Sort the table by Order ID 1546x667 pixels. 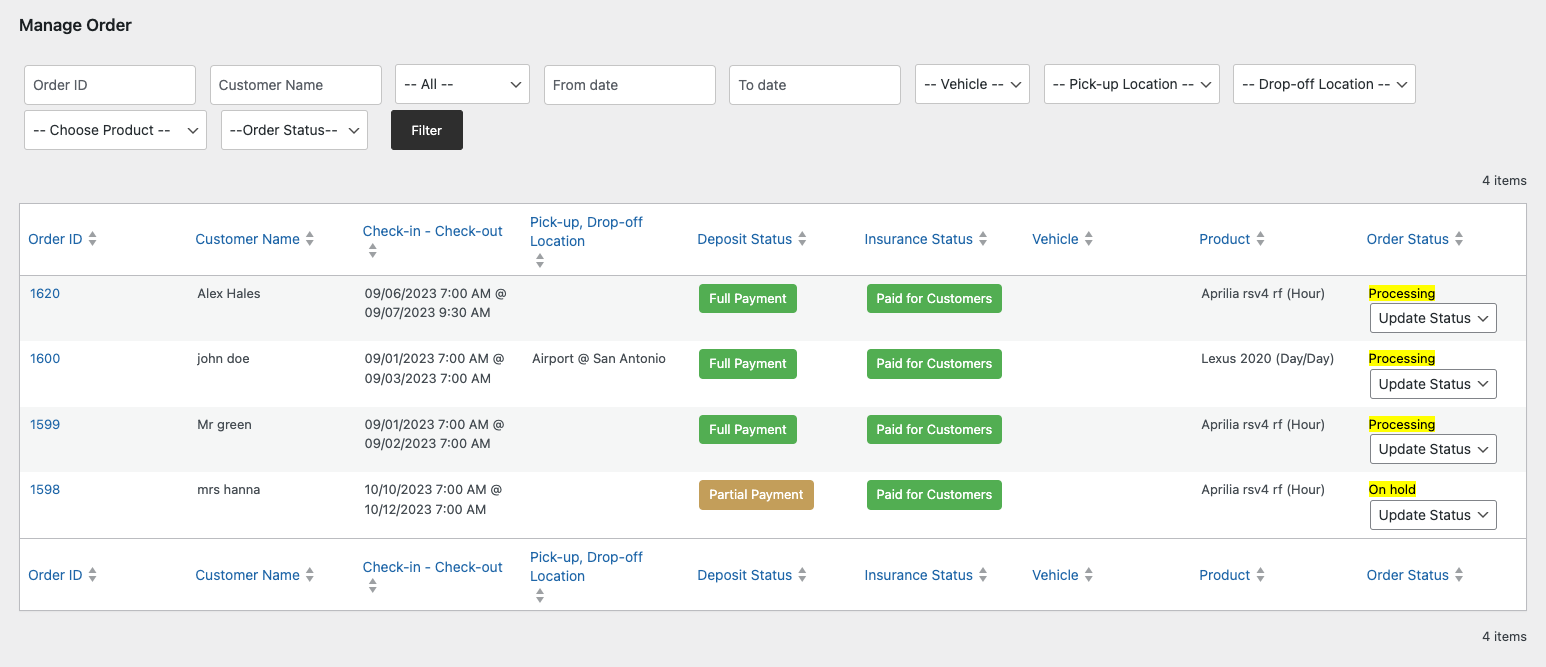click(54, 239)
